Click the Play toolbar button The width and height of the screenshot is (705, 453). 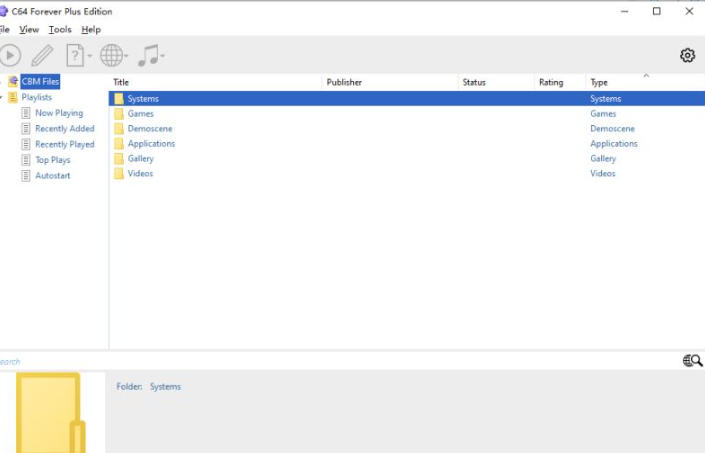[x=10, y=56]
